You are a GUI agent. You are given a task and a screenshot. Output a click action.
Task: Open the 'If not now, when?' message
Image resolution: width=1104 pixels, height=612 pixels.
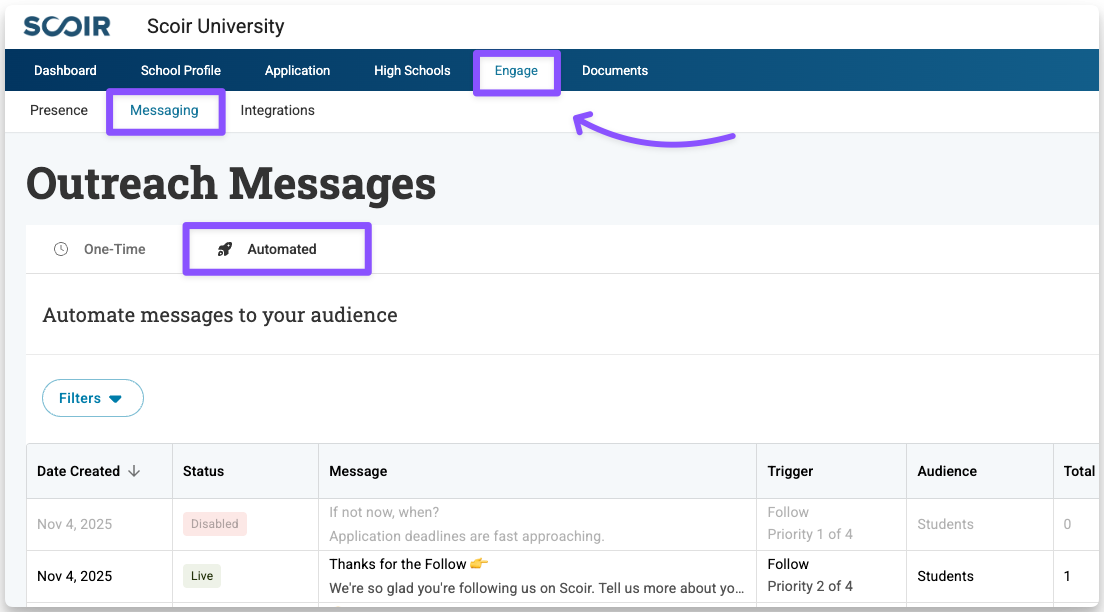point(384,513)
